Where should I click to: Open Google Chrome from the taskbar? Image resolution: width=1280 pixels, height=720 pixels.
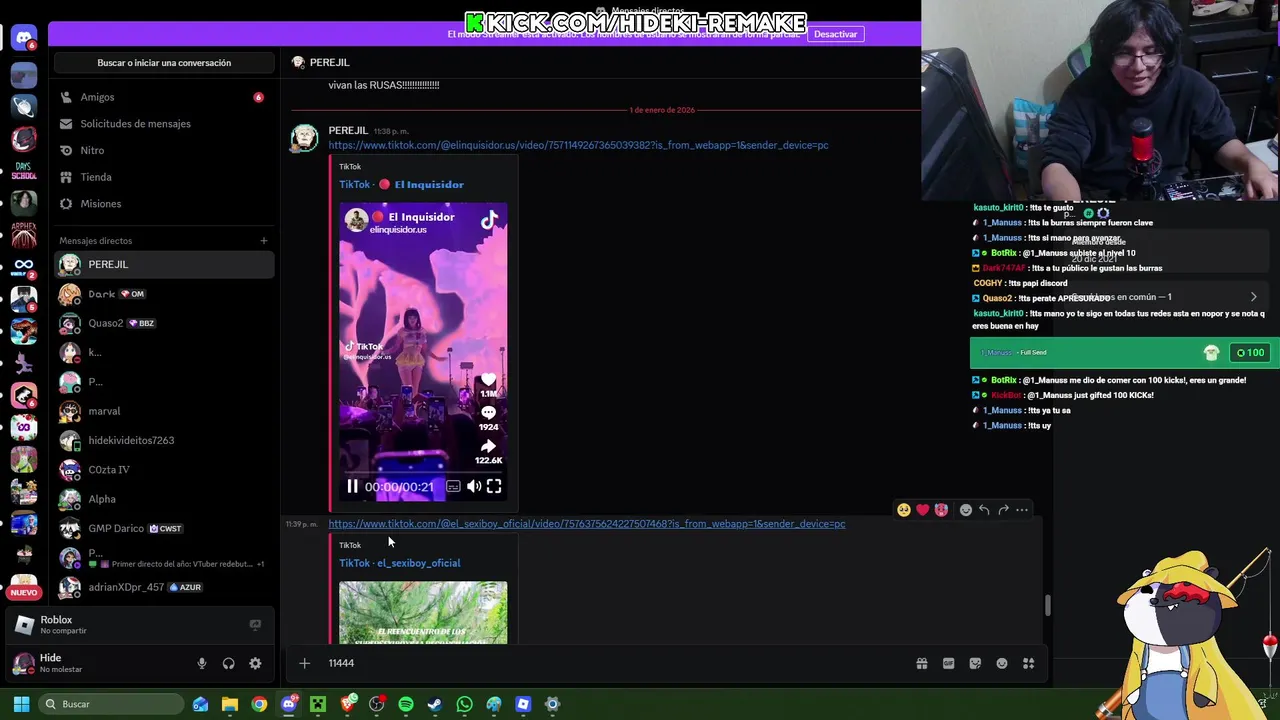[259, 704]
